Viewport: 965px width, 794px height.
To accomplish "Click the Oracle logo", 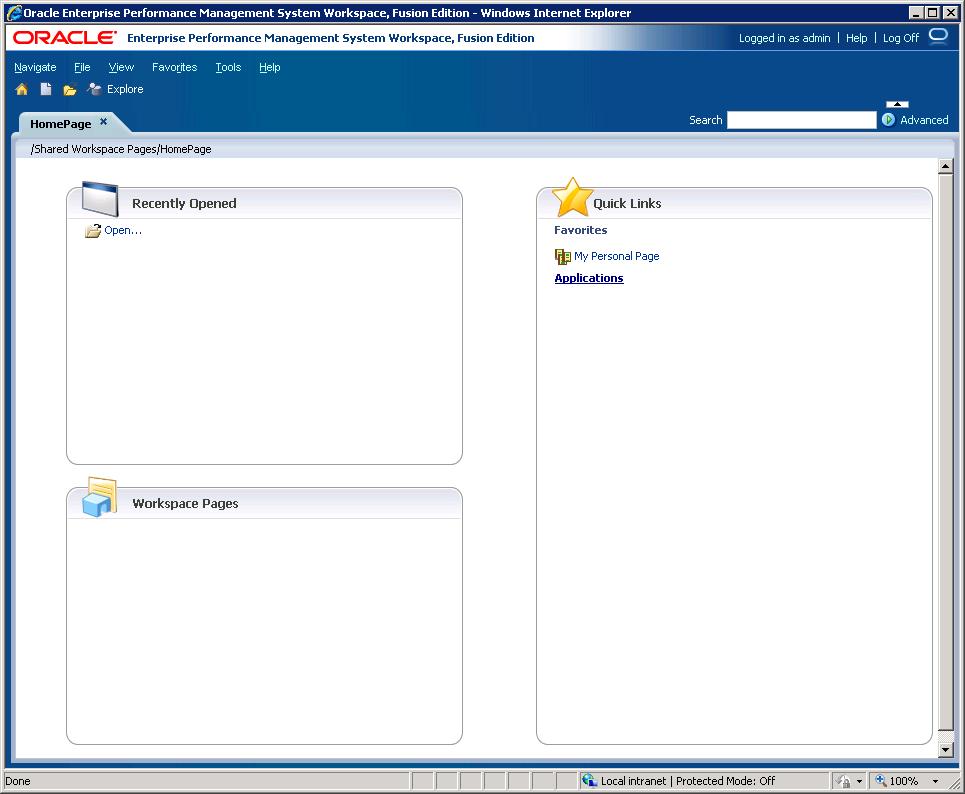I will 64,38.
